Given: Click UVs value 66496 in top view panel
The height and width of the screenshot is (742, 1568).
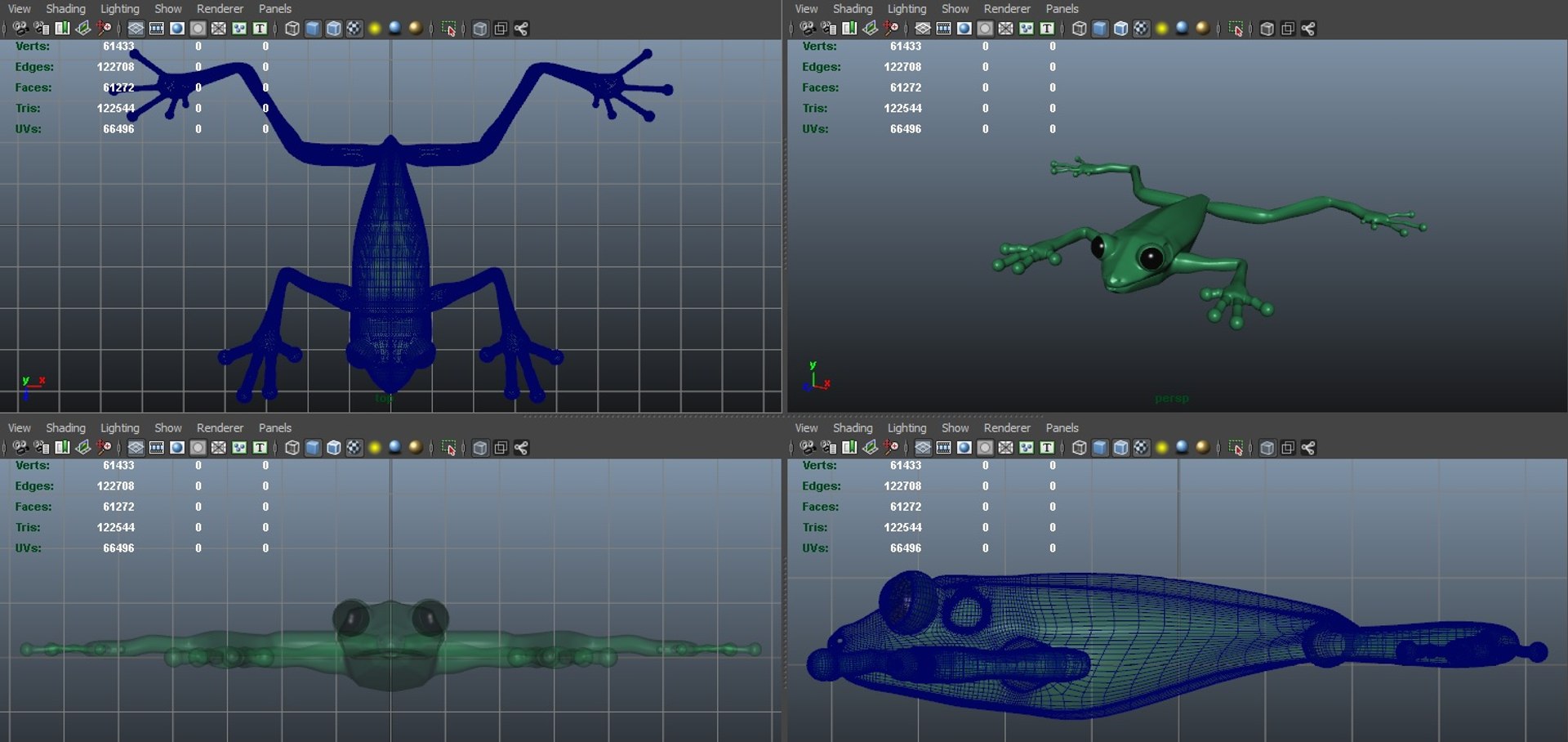Looking at the screenshot, I should [118, 129].
